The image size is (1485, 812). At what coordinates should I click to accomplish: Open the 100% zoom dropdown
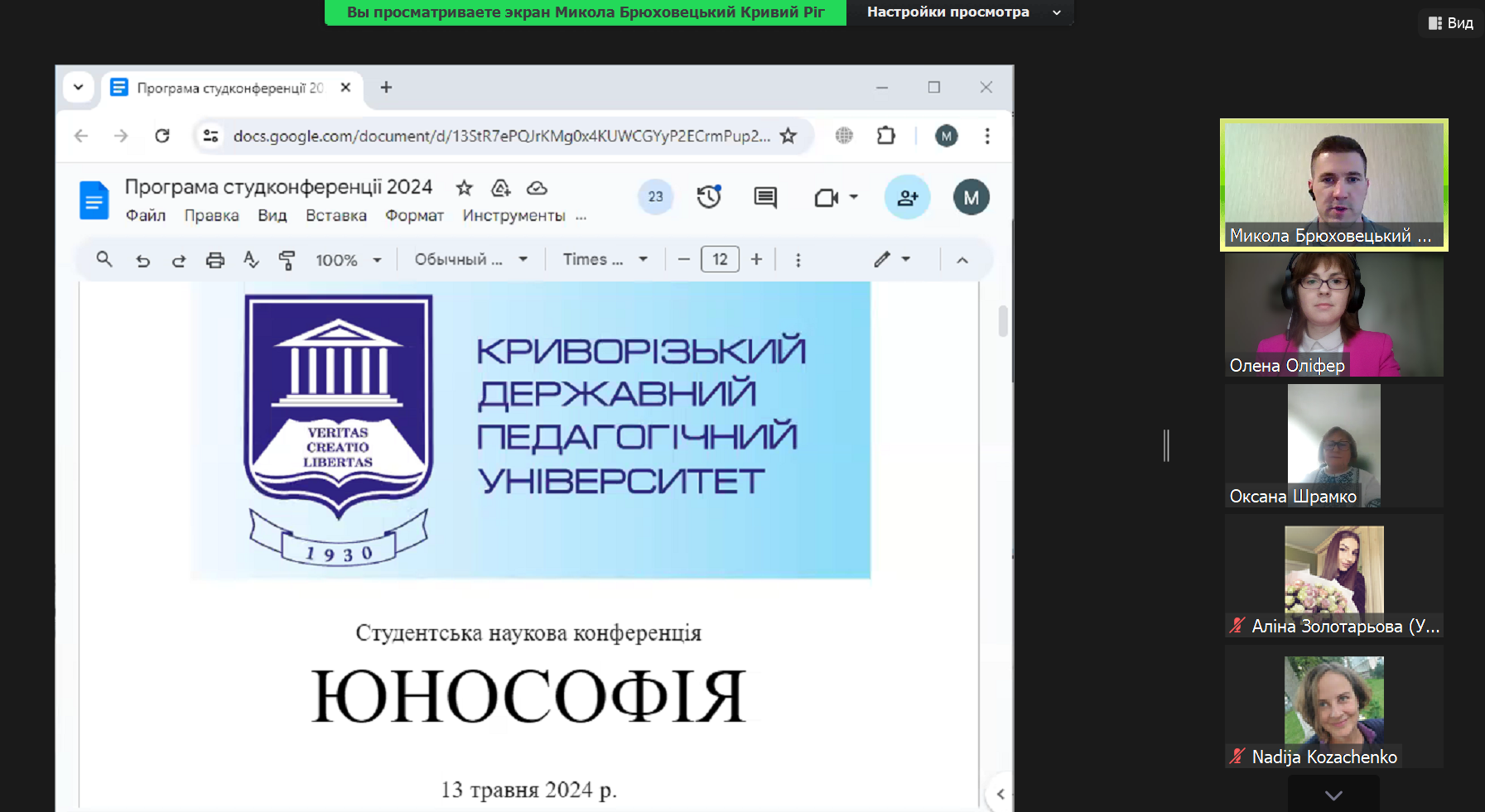(x=348, y=260)
